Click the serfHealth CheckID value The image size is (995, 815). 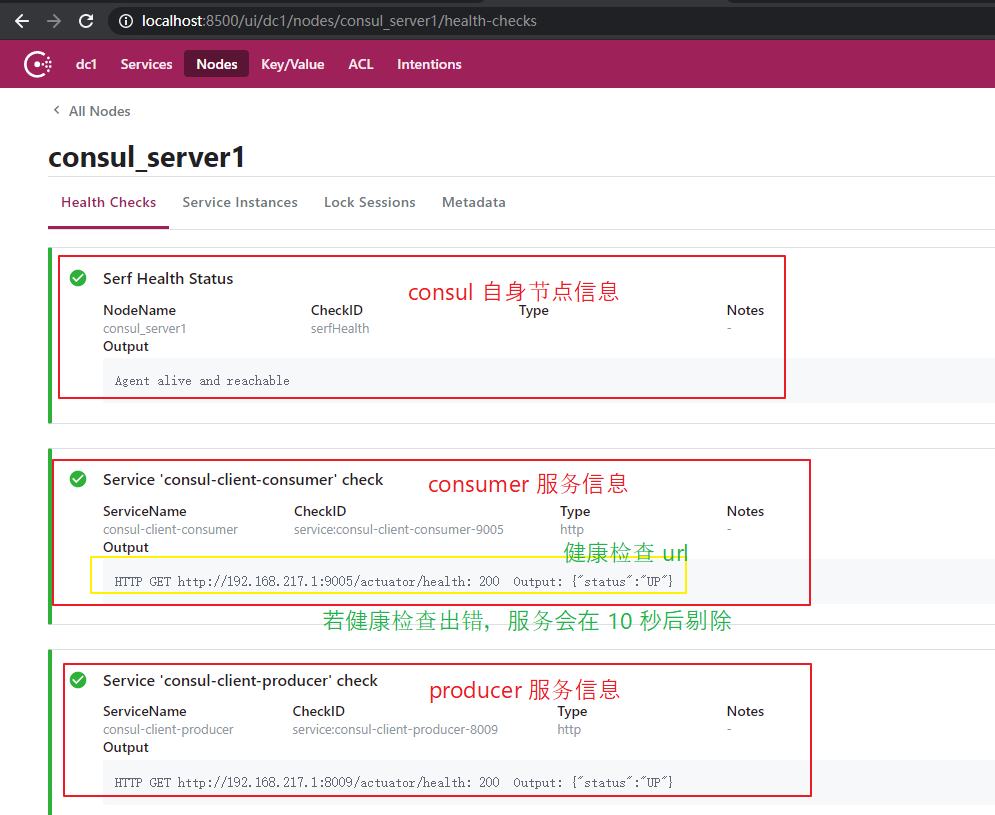pos(340,329)
